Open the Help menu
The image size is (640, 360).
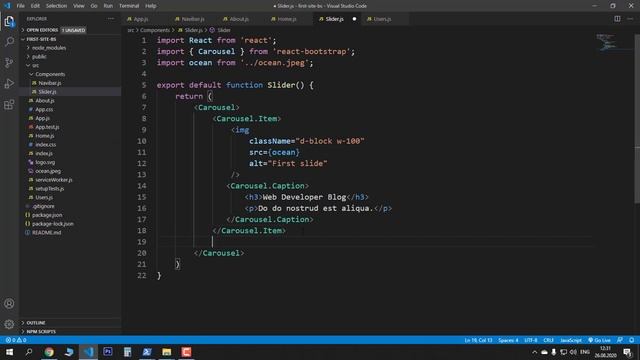point(151,6)
